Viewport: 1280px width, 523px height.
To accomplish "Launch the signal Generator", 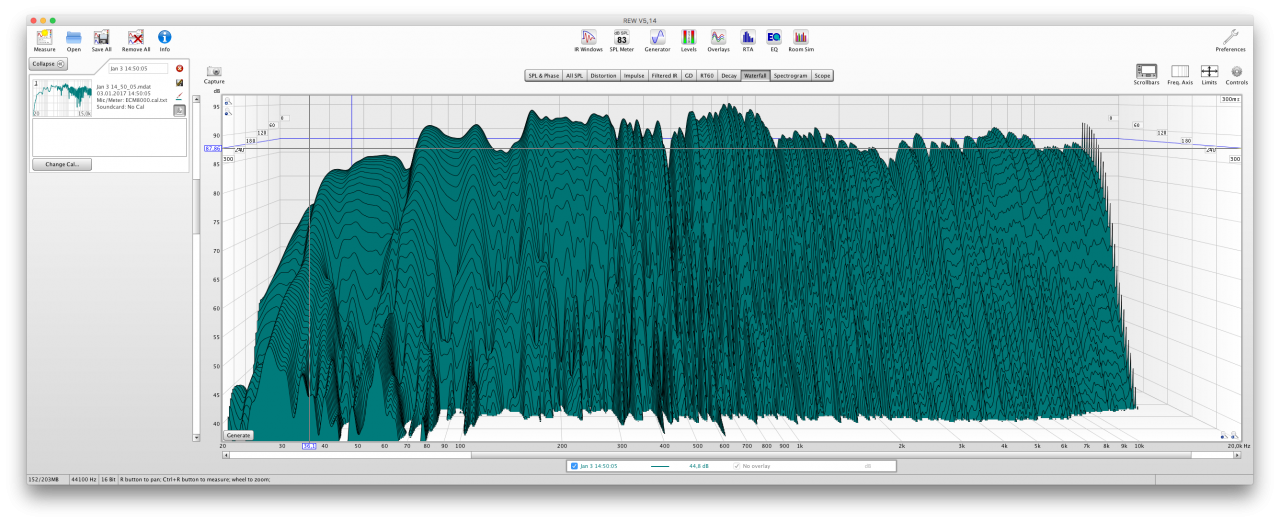I will pyautogui.click(x=657, y=38).
